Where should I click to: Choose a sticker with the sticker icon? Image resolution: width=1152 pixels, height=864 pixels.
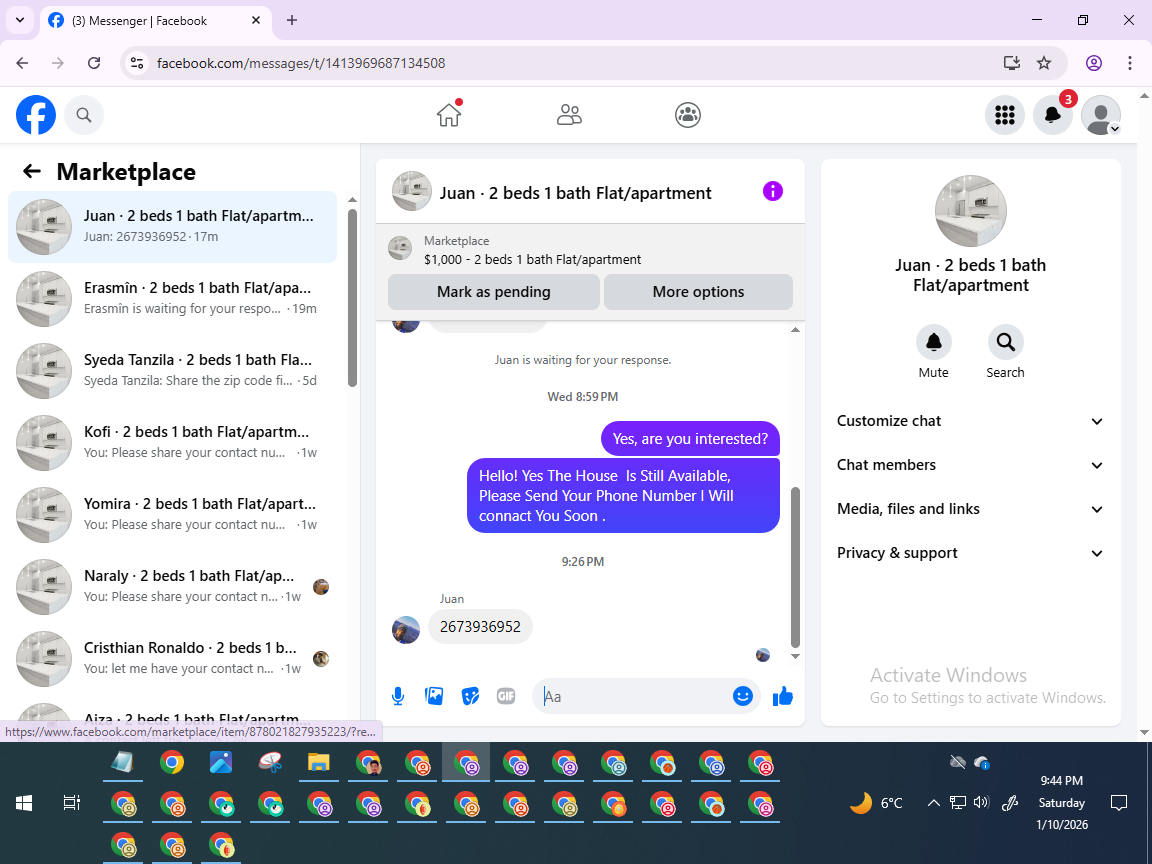pos(470,696)
